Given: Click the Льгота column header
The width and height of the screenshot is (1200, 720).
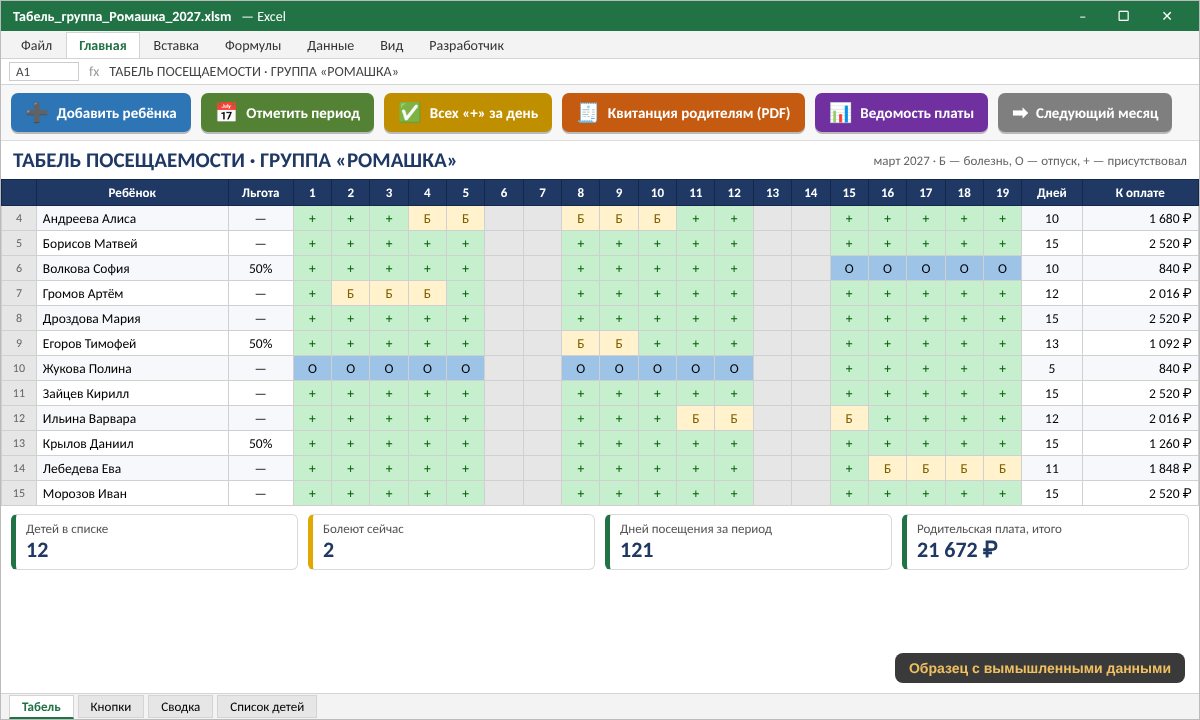Looking at the screenshot, I should [x=261, y=193].
